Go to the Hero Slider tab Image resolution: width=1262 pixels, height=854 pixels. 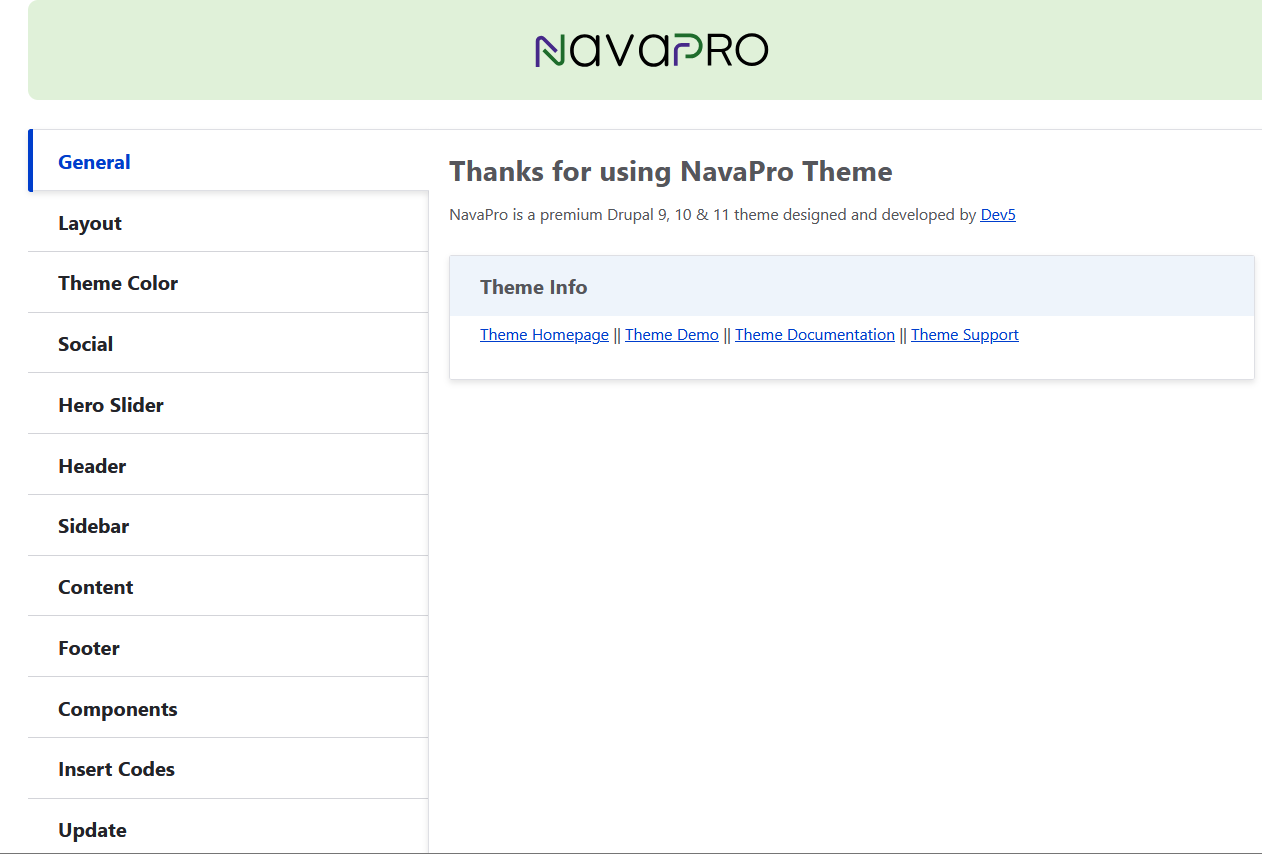[x=111, y=405]
